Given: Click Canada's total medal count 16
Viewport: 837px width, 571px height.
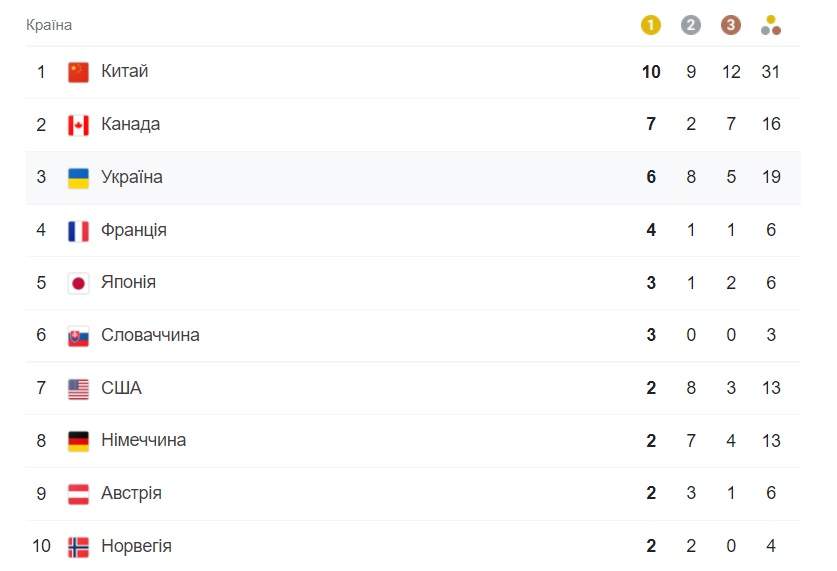Looking at the screenshot, I should [x=771, y=124].
